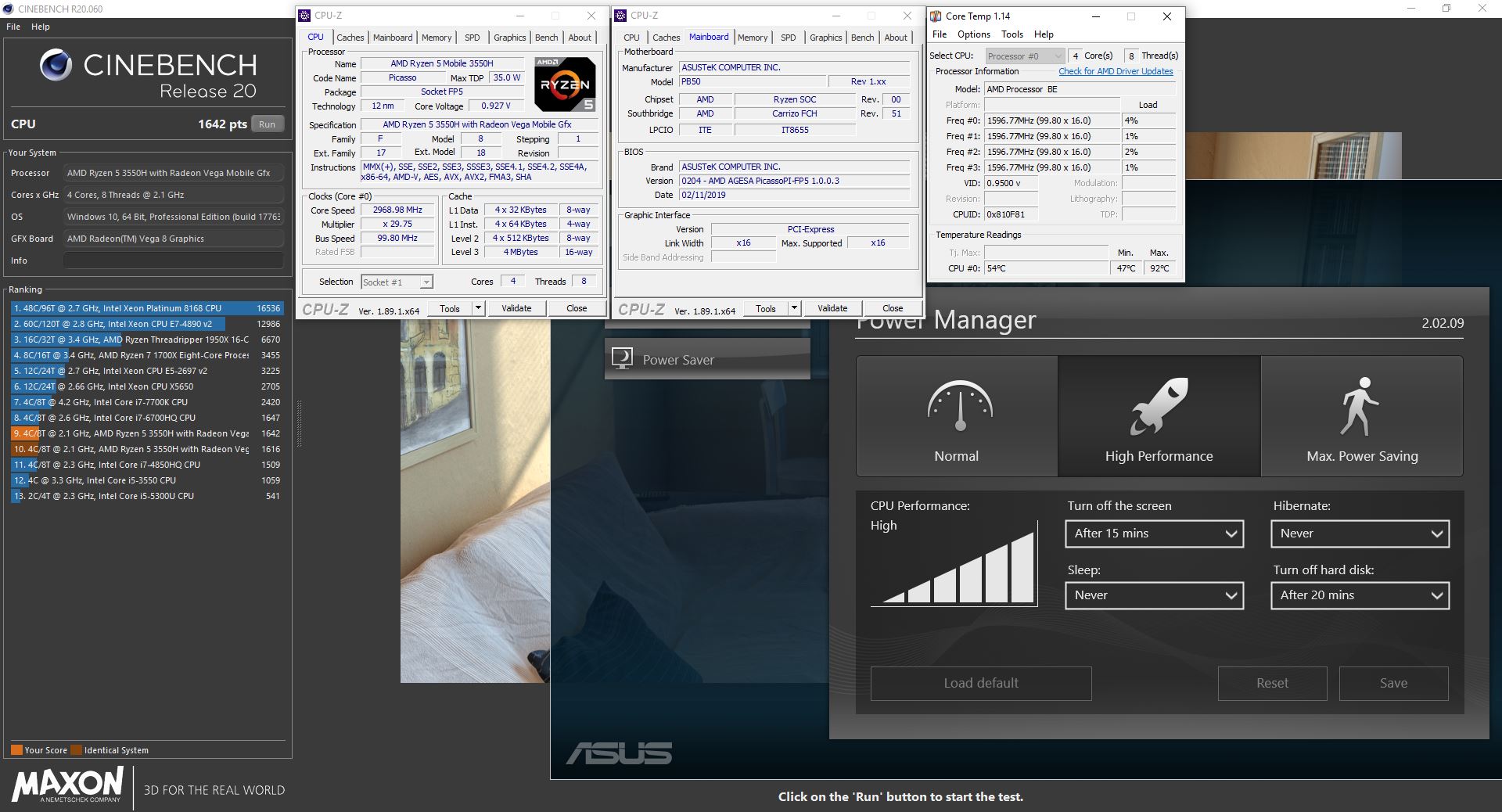
Task: Open Check for AMD Driver Updates link
Action: (1116, 71)
